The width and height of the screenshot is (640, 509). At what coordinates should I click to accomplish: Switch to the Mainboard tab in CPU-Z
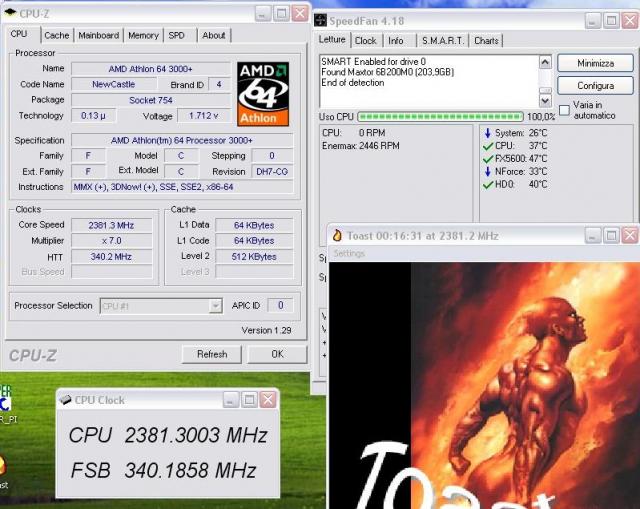[99, 36]
